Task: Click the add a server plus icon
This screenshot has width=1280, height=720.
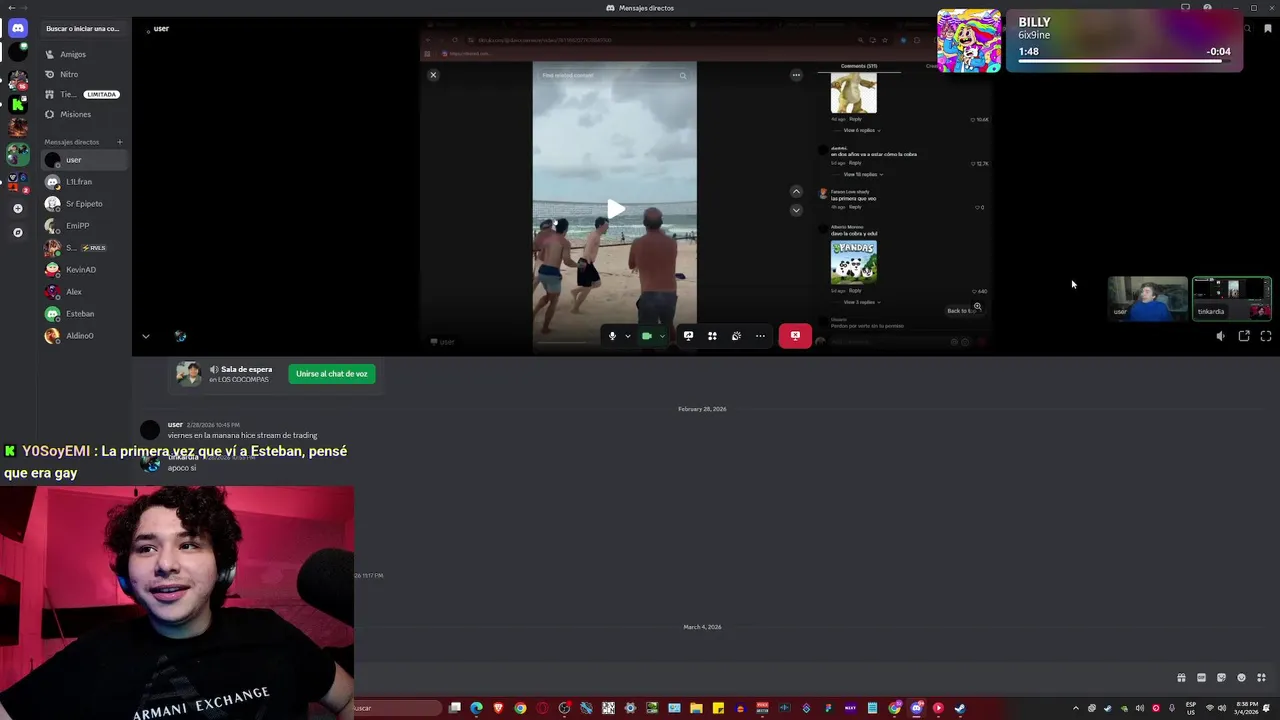Action: point(17,208)
